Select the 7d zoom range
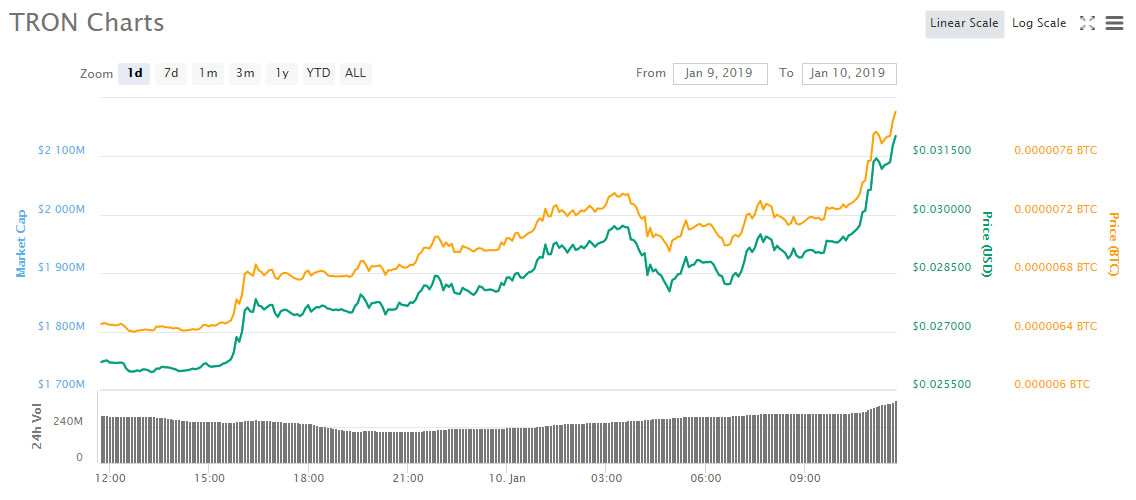The image size is (1136, 500). pos(171,73)
